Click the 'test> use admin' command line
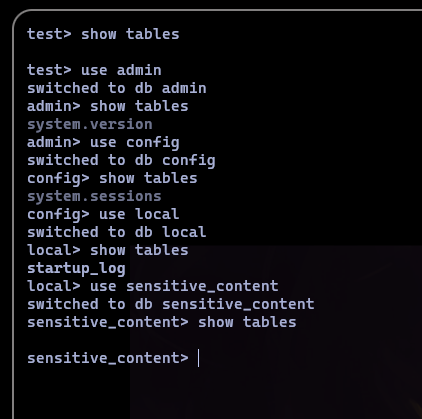 point(94,70)
